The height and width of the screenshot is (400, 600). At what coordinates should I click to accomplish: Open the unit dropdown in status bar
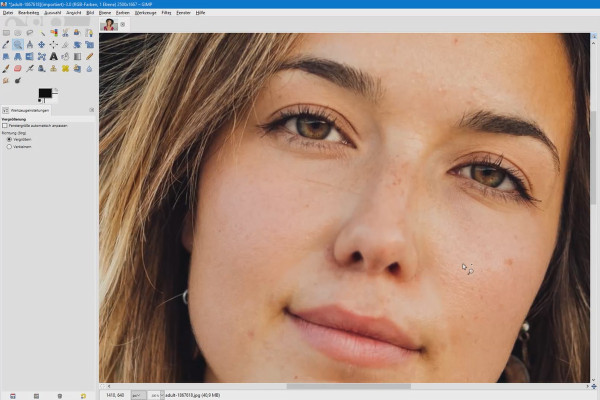138,395
